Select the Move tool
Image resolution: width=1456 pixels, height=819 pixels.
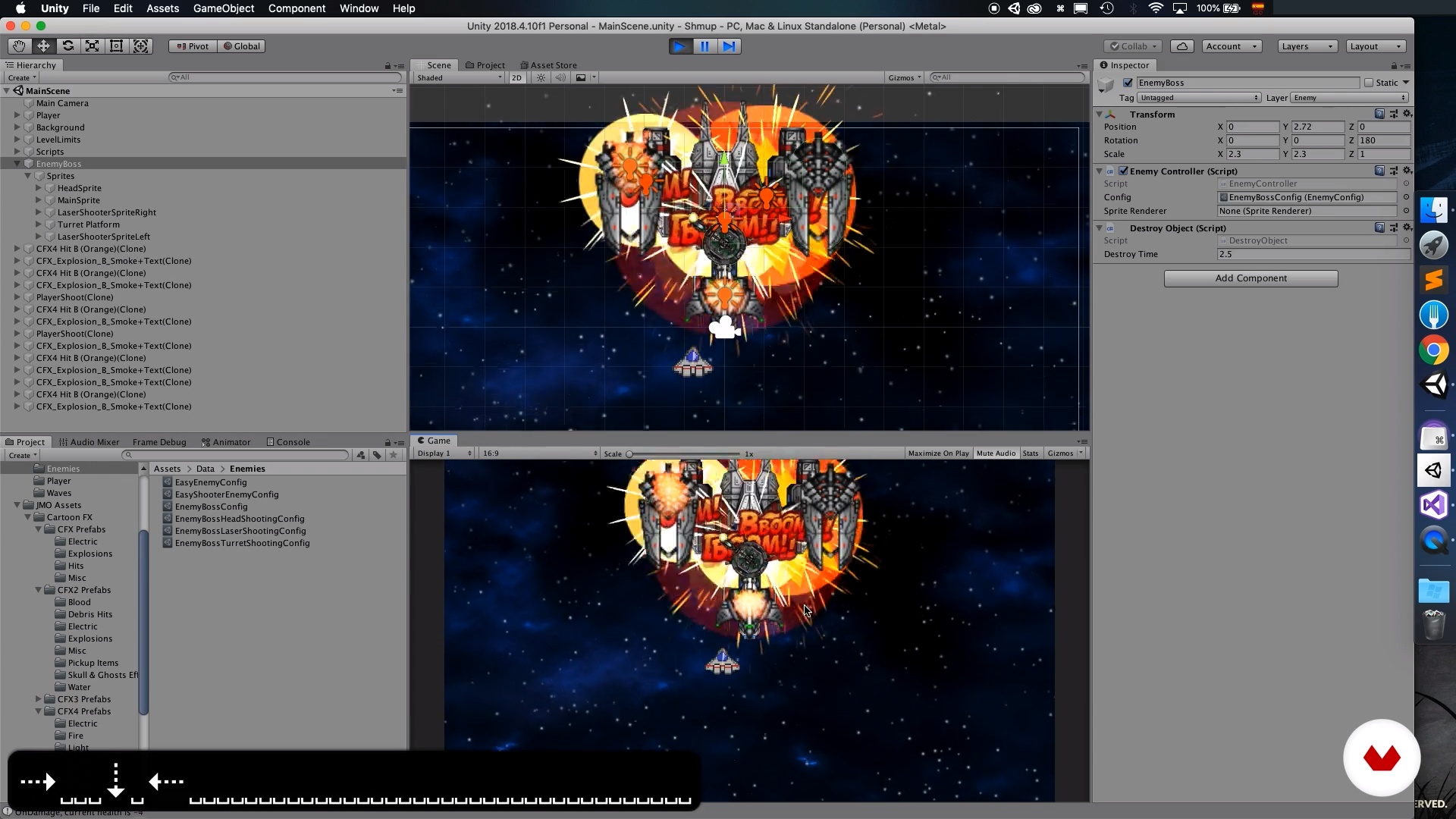43,46
